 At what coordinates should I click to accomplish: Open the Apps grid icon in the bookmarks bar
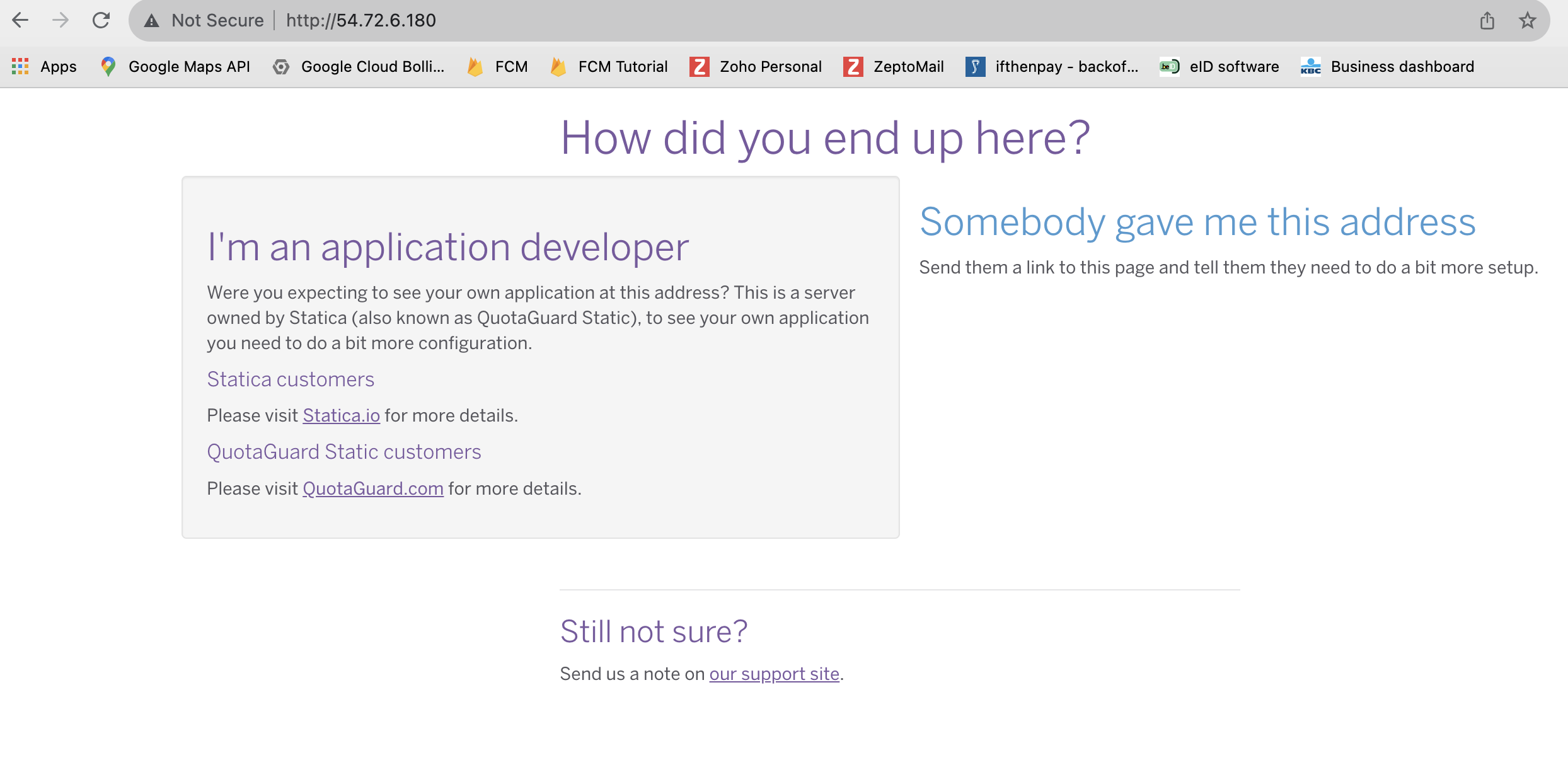(20, 66)
